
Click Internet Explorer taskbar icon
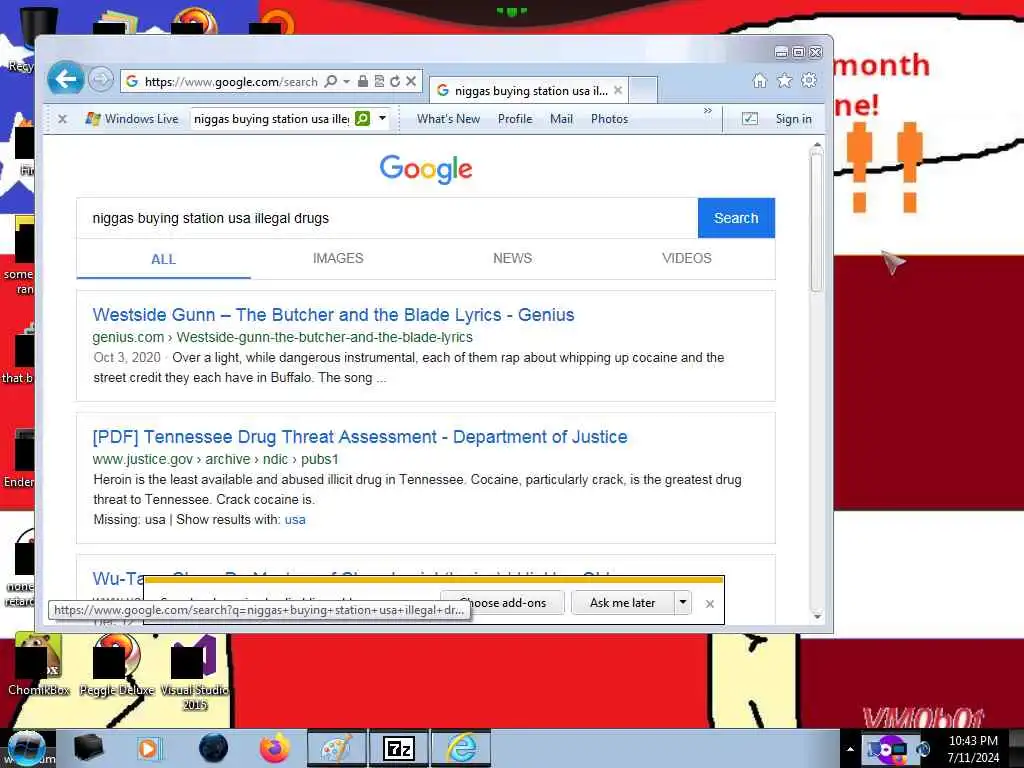461,748
